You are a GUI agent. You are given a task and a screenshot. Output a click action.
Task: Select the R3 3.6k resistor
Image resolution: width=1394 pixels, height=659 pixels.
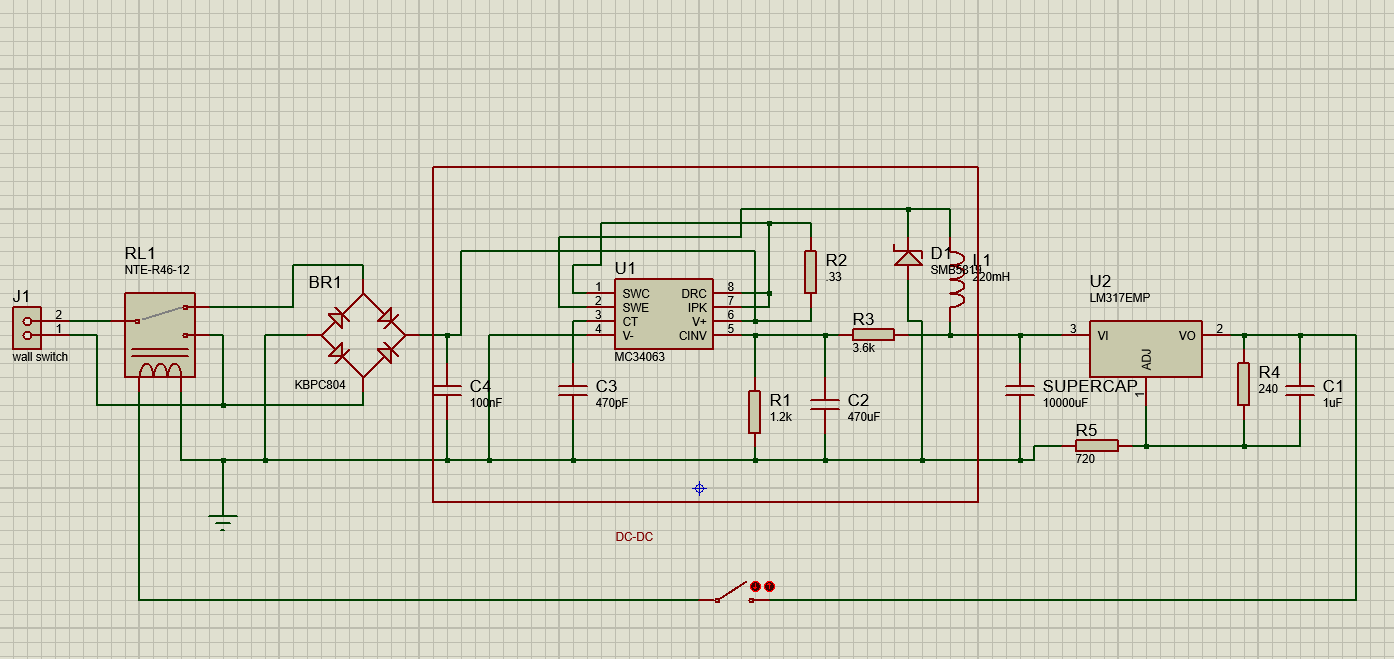pyautogui.click(x=872, y=335)
